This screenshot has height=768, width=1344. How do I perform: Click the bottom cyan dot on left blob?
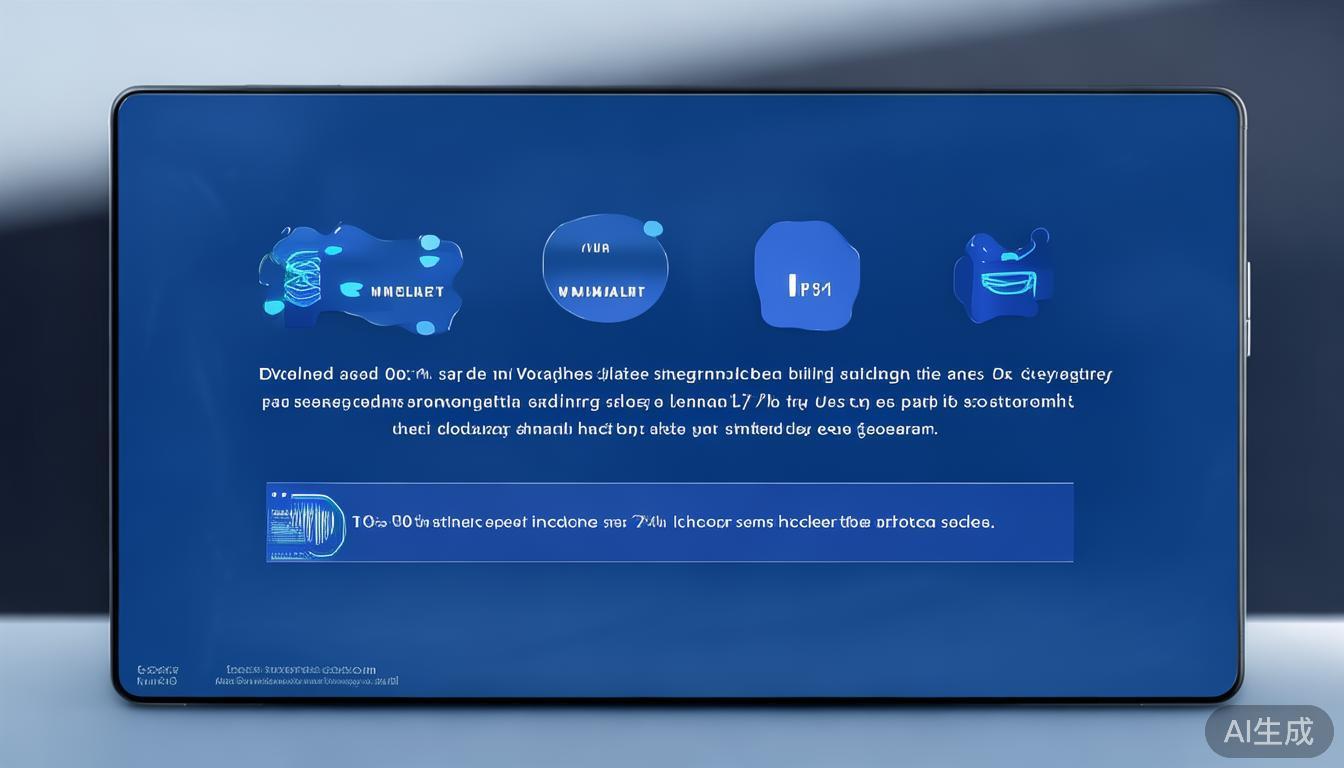coord(425,327)
